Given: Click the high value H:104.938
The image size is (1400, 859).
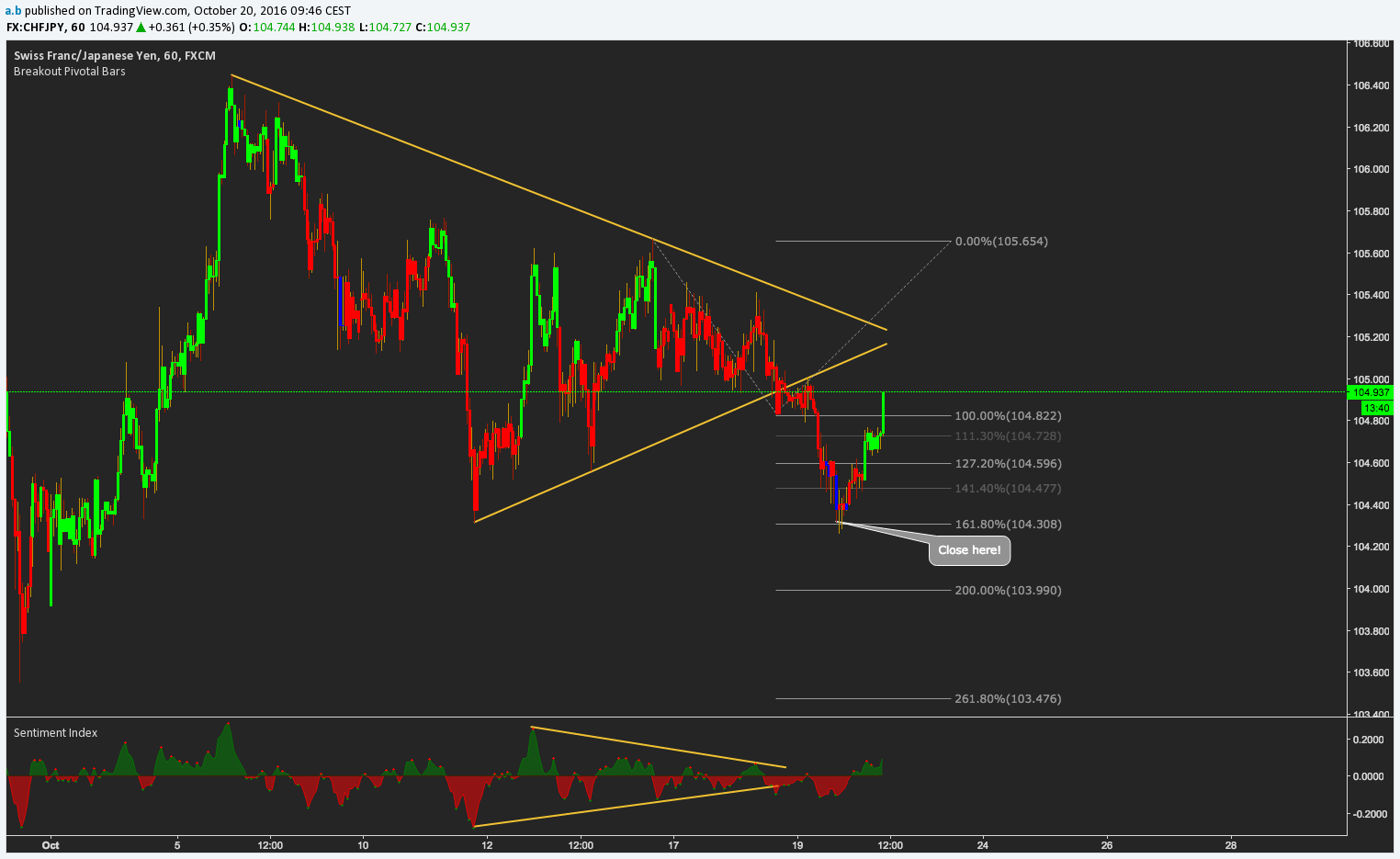Looking at the screenshot, I should pos(326,28).
